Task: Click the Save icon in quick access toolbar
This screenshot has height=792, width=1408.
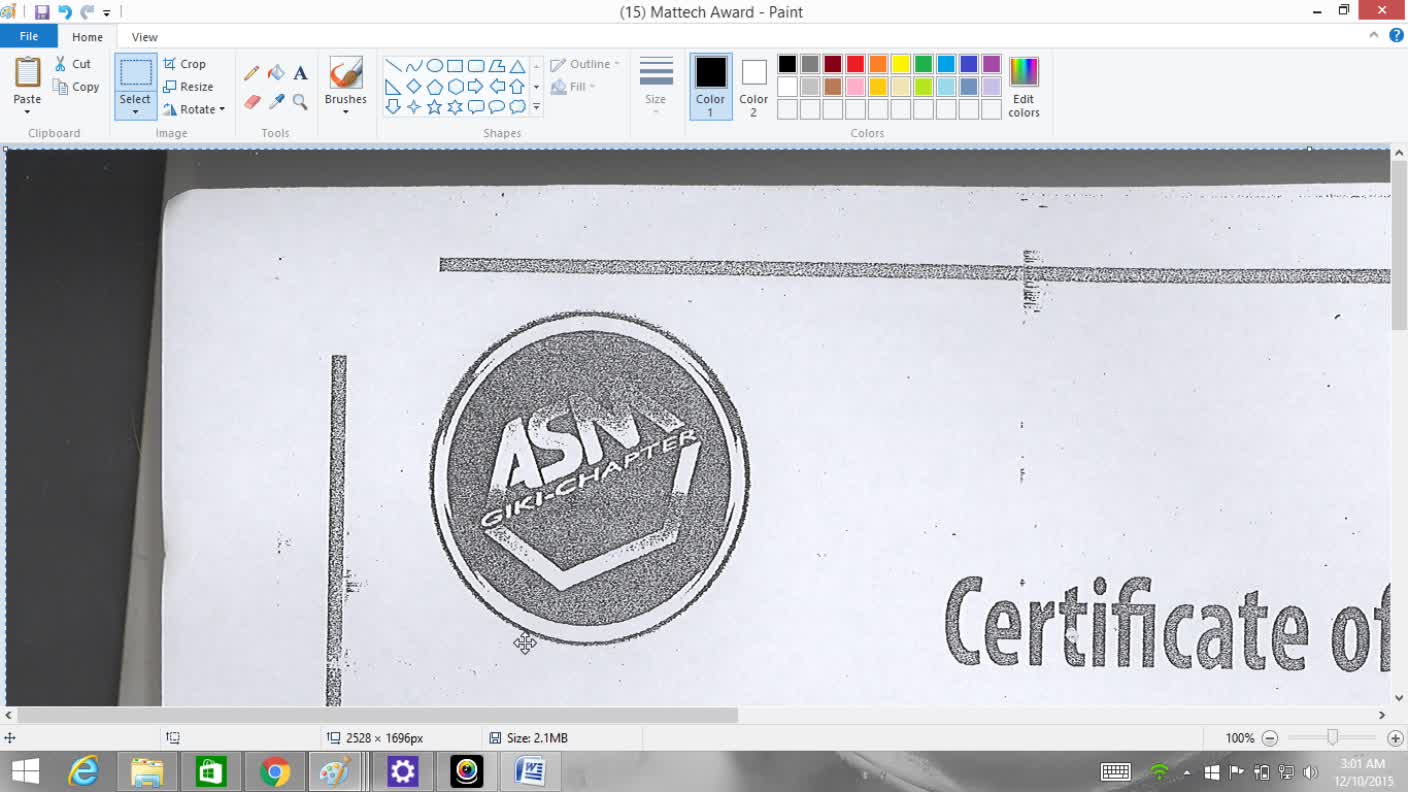Action: [42, 12]
